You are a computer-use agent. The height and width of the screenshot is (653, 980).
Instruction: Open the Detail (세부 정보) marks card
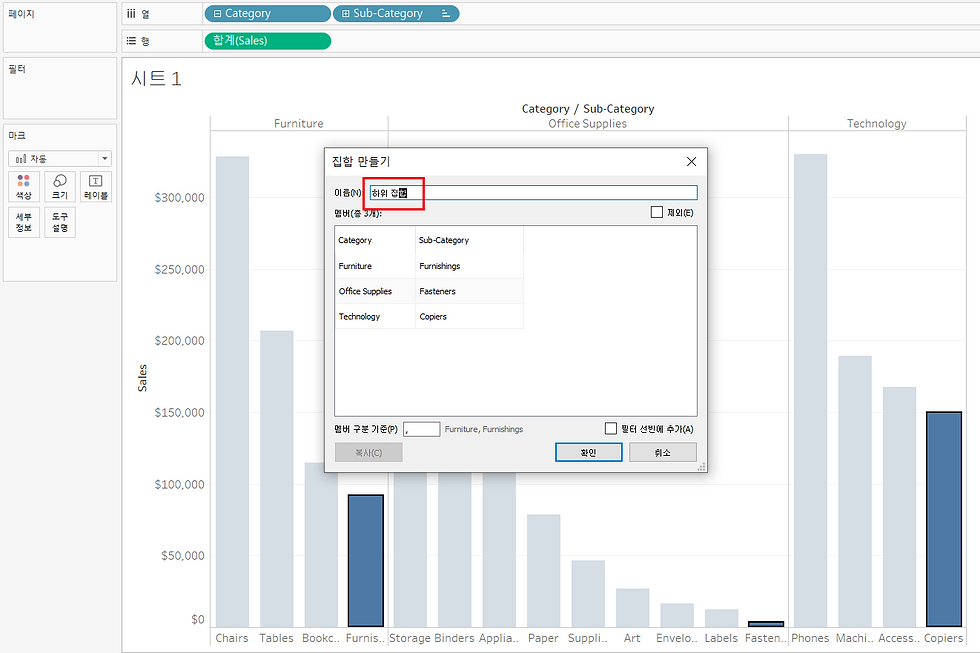pos(24,222)
